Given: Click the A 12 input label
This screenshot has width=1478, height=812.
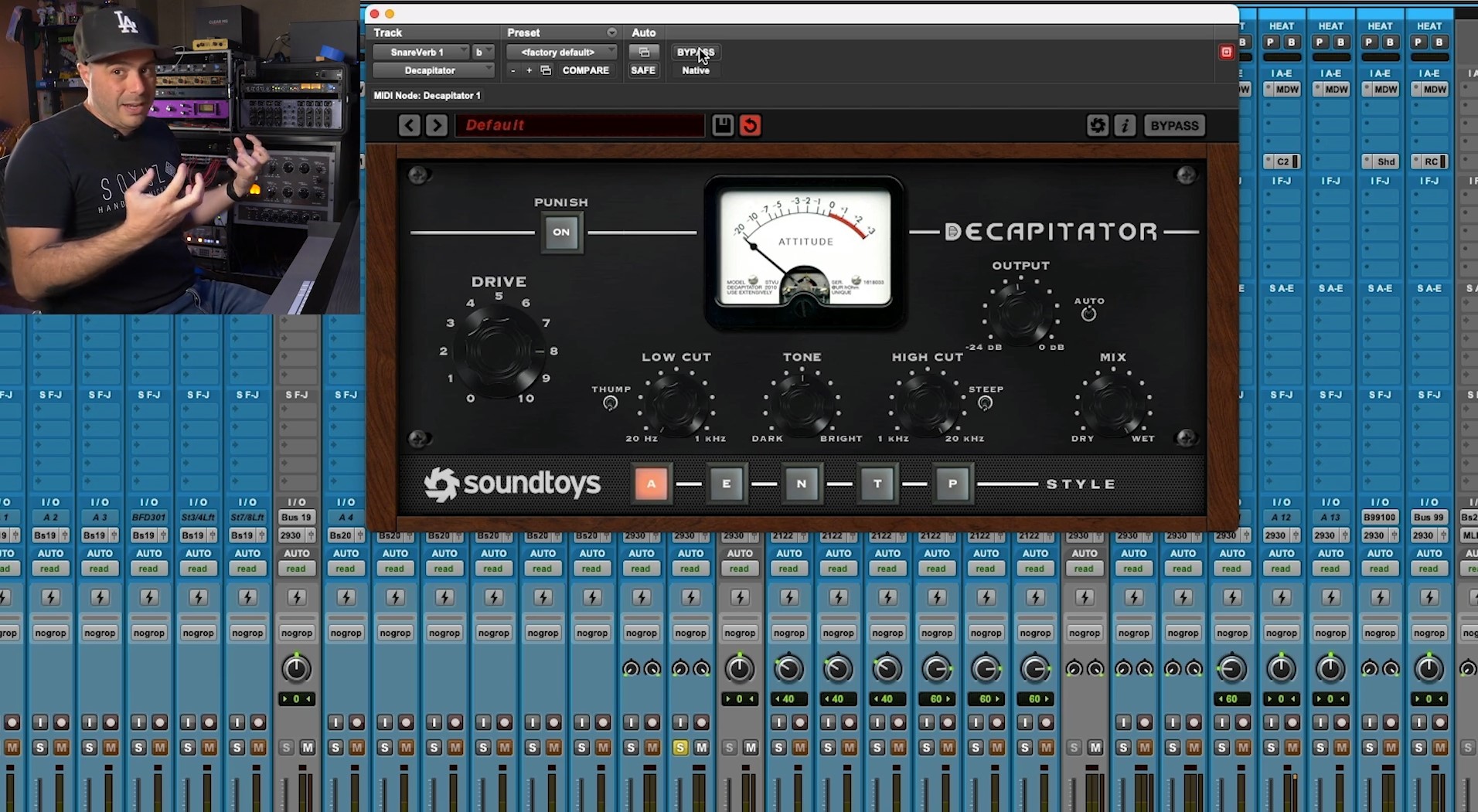Looking at the screenshot, I should coord(1281,517).
